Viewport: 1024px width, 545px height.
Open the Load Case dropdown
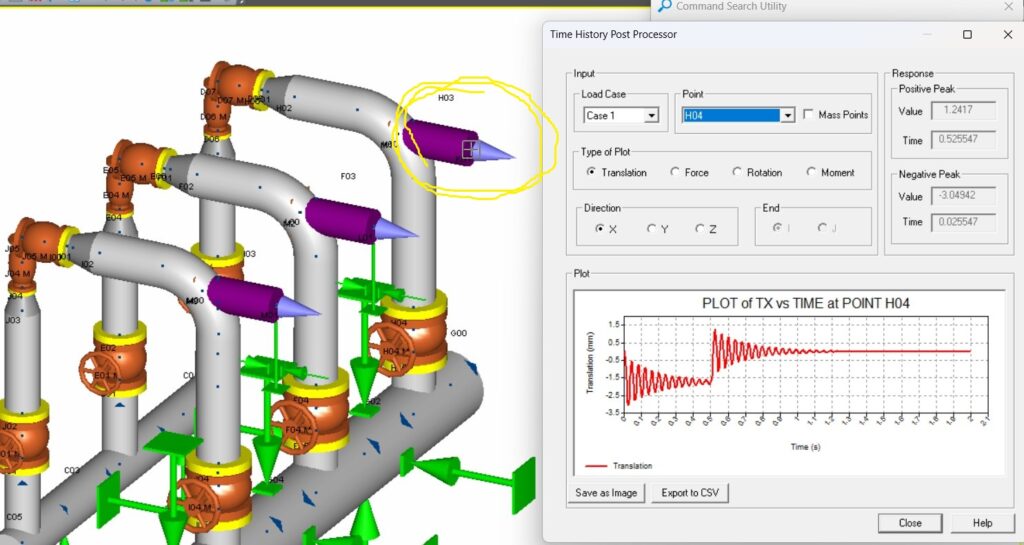click(652, 115)
